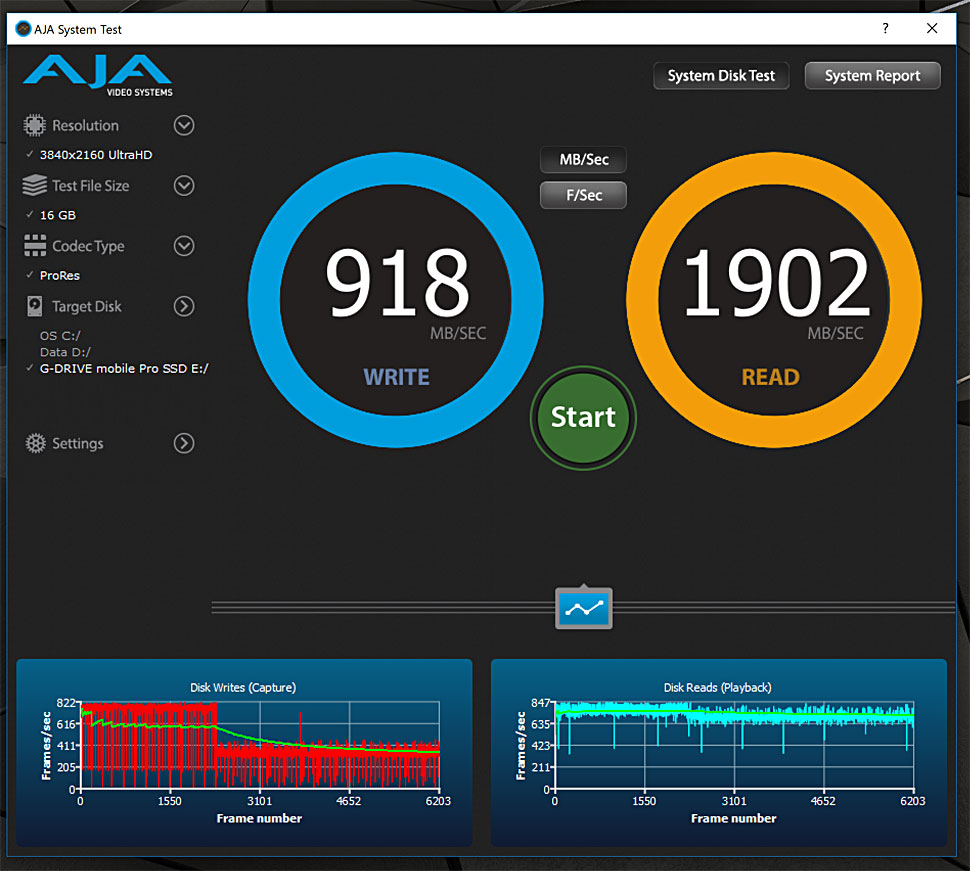Viewport: 970px width, 871px height.
Task: Click the Disk Reads (Playback) title
Action: 718,687
